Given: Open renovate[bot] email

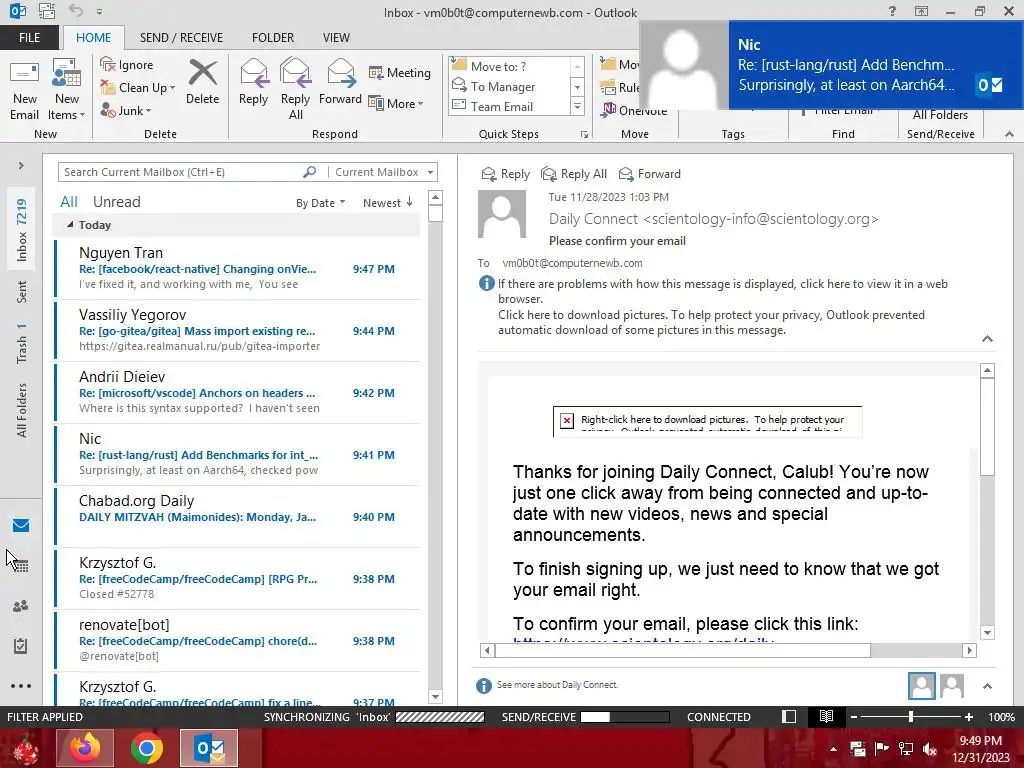Looking at the screenshot, I should coord(238,640).
